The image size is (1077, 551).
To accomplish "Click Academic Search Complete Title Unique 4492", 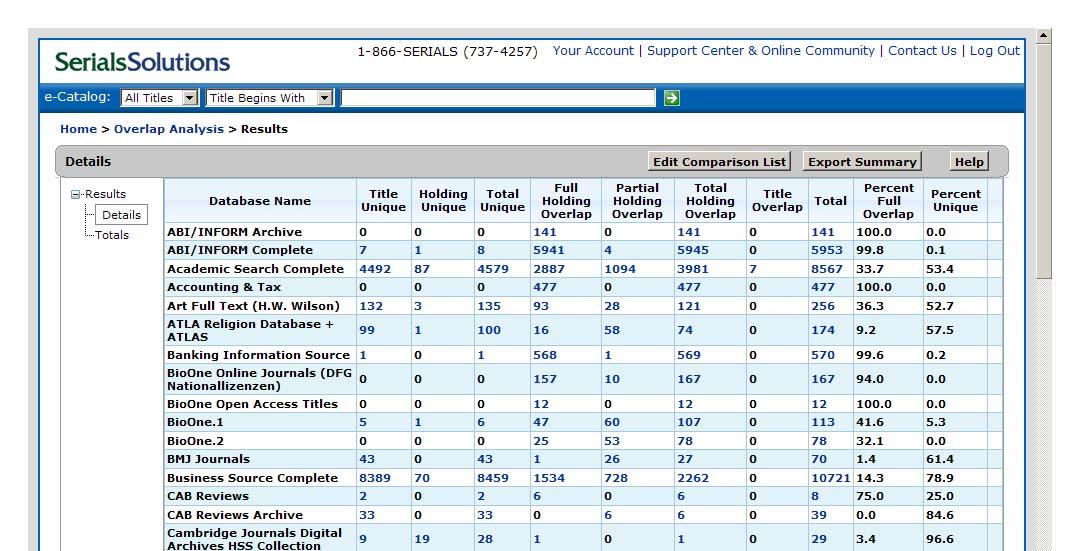I will 375,269.
